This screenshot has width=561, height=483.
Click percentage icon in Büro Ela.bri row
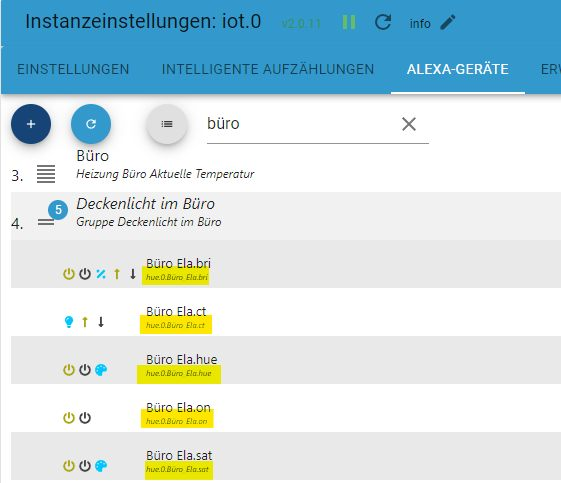click(x=101, y=274)
